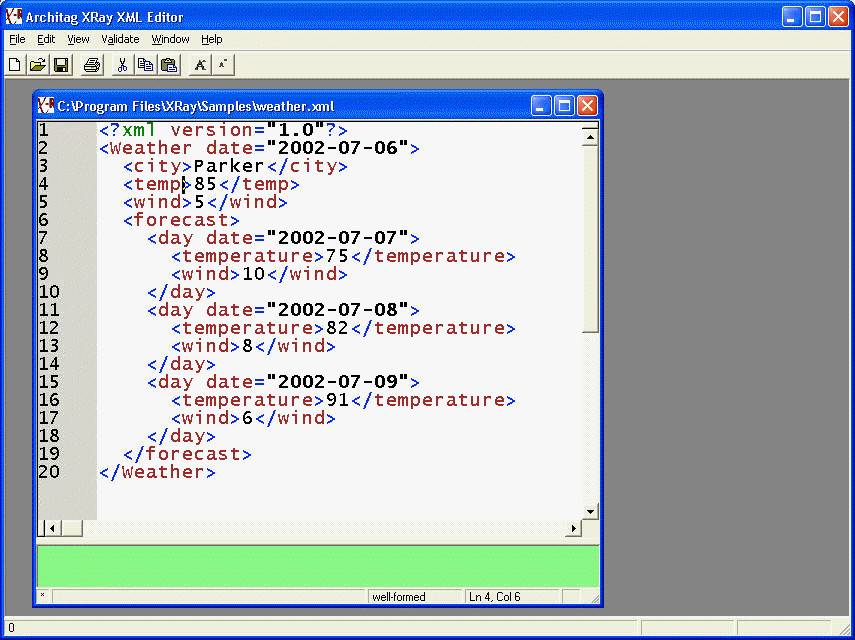Click the day date "2002-07-09" tag
855x640 pixels.
[284, 382]
